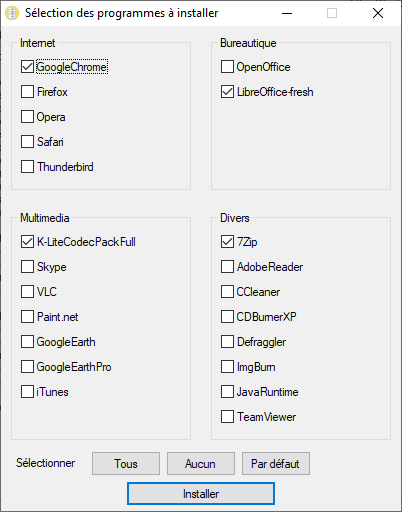This screenshot has width=402, height=512.
Task: Tick the ImgBurn checkbox
Action: tap(227, 367)
